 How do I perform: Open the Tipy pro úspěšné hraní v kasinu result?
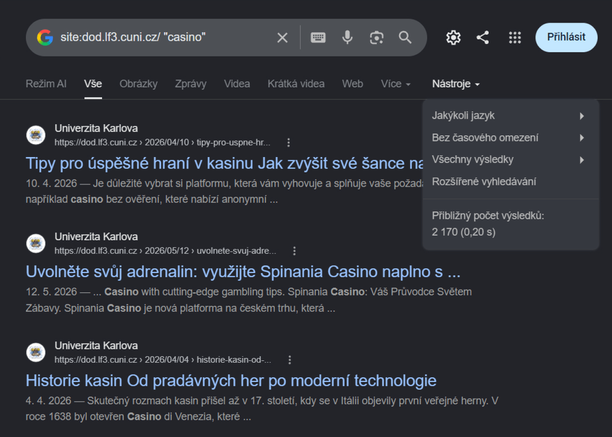(224, 163)
